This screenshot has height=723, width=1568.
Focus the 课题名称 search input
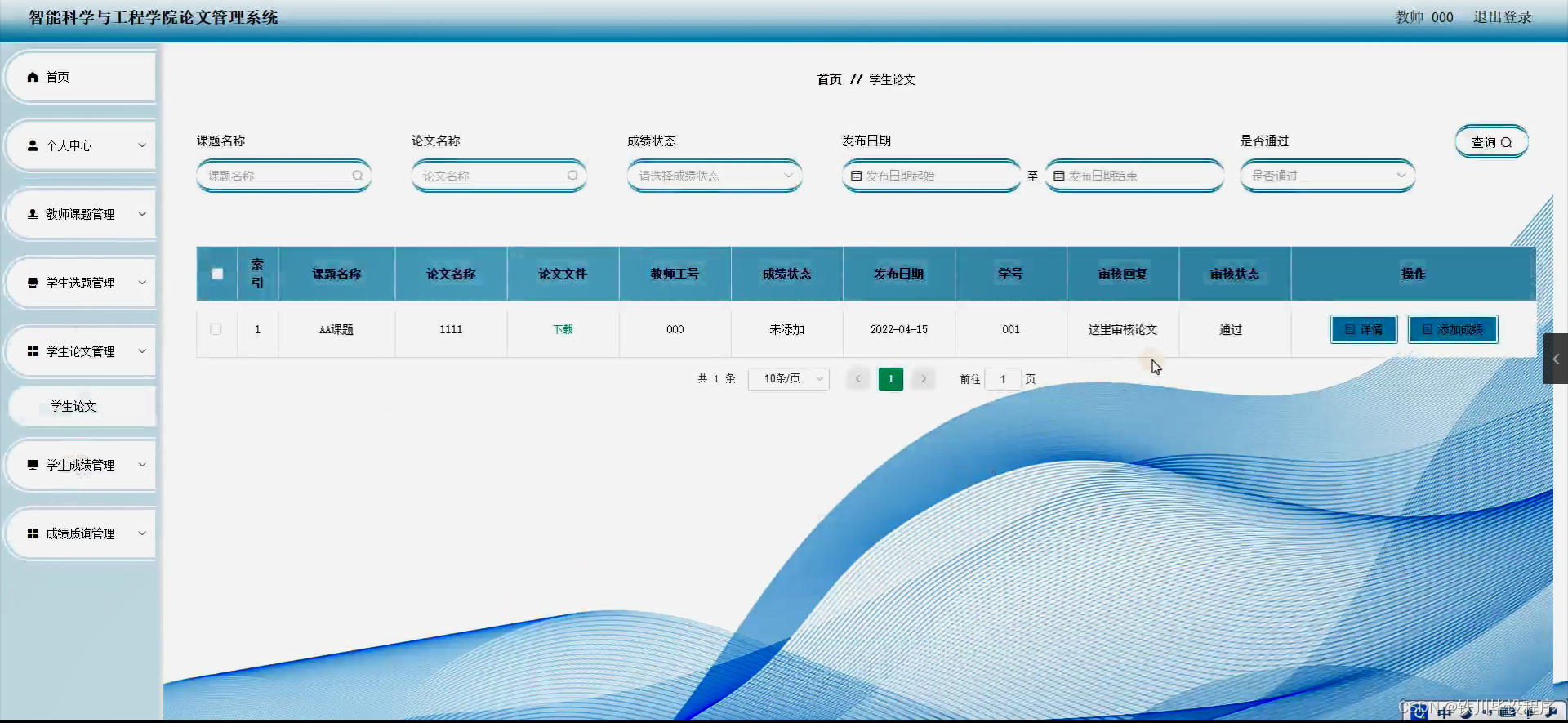(x=283, y=176)
